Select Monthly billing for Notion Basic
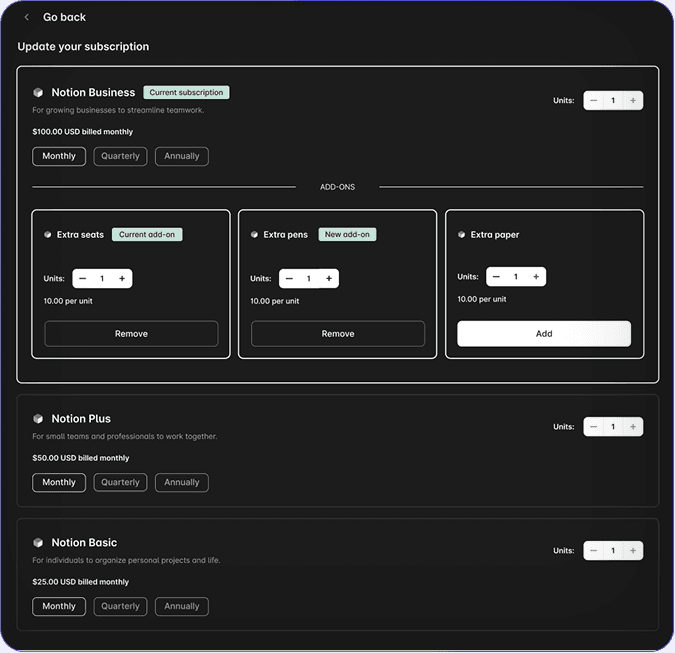This screenshot has width=675, height=653. click(x=59, y=607)
